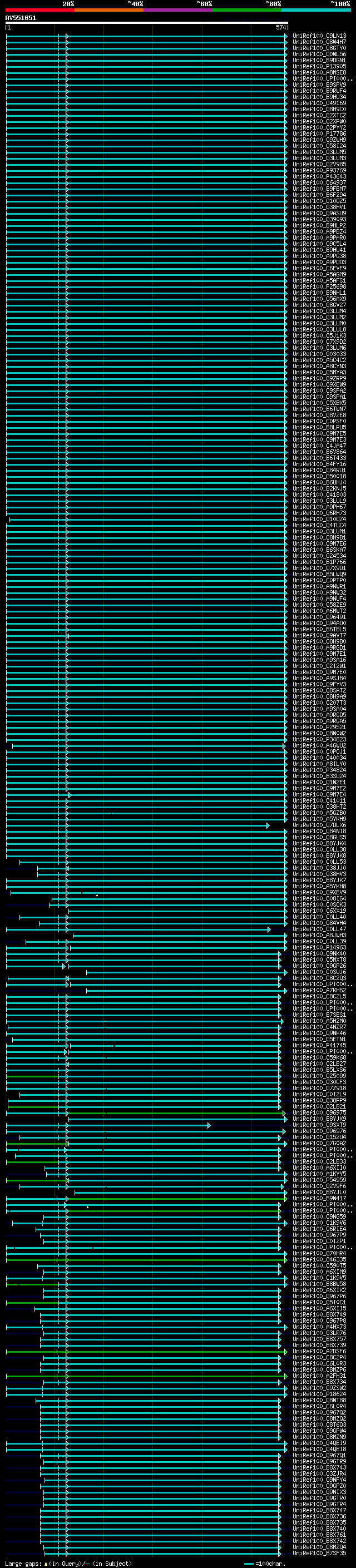
Task: Select hit label UniRef100_C0LL40
Action: (x=319, y=917)
